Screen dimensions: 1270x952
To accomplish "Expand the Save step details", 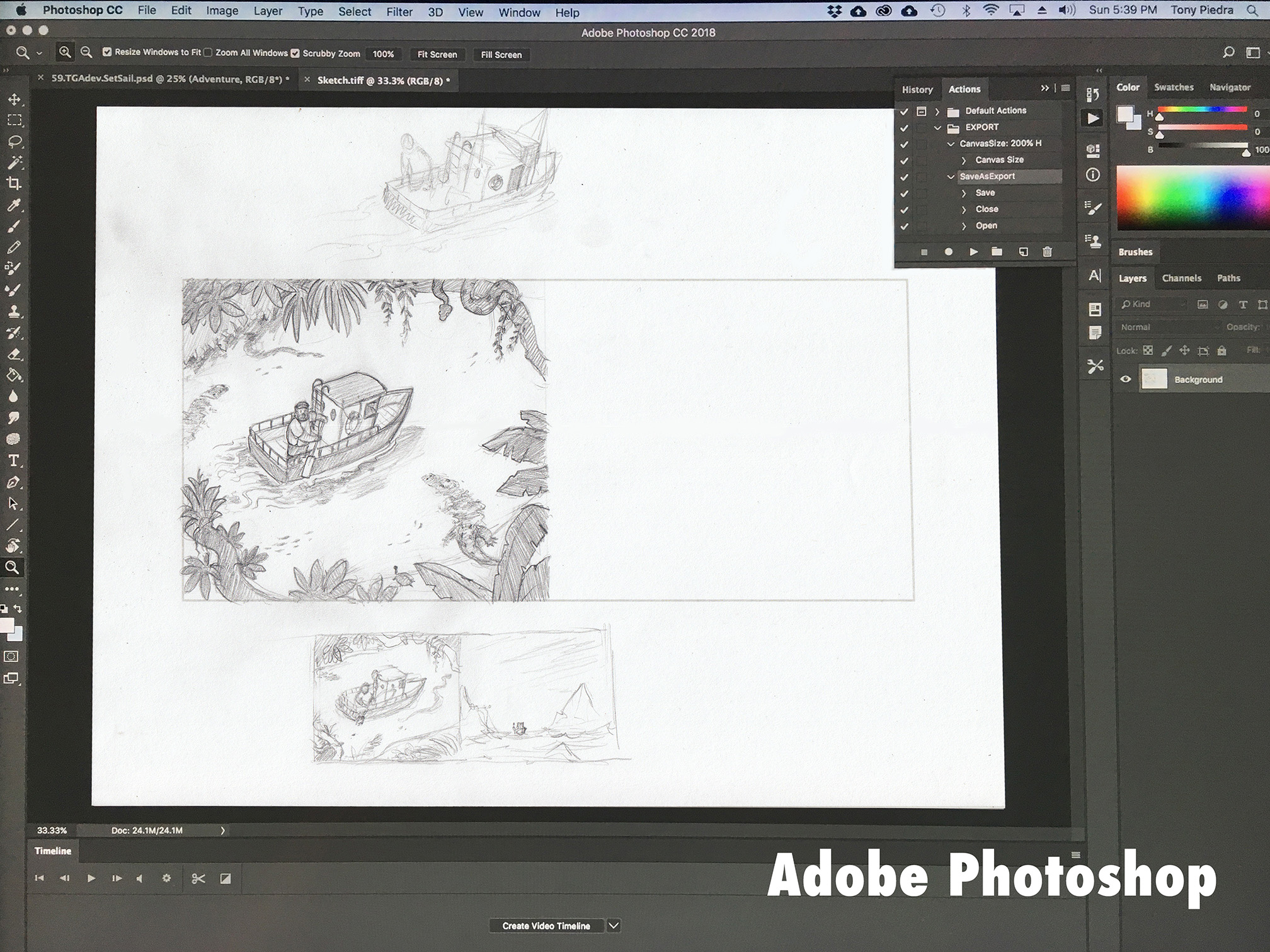I will (964, 193).
